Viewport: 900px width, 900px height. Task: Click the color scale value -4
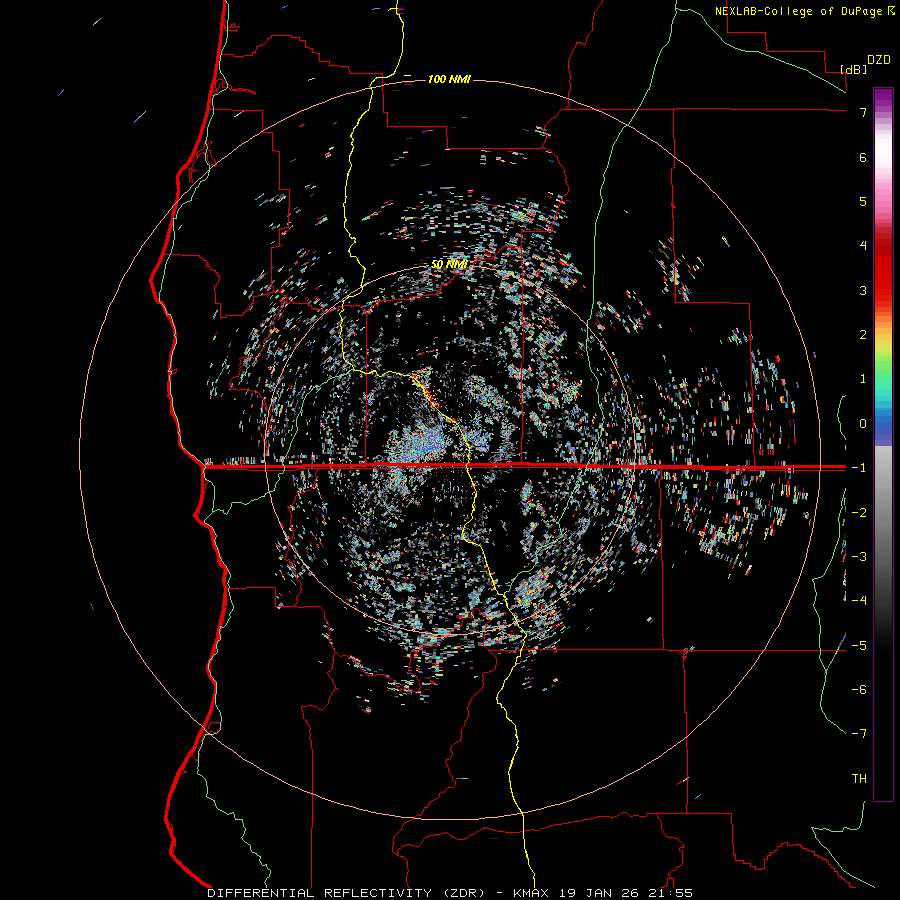point(859,600)
